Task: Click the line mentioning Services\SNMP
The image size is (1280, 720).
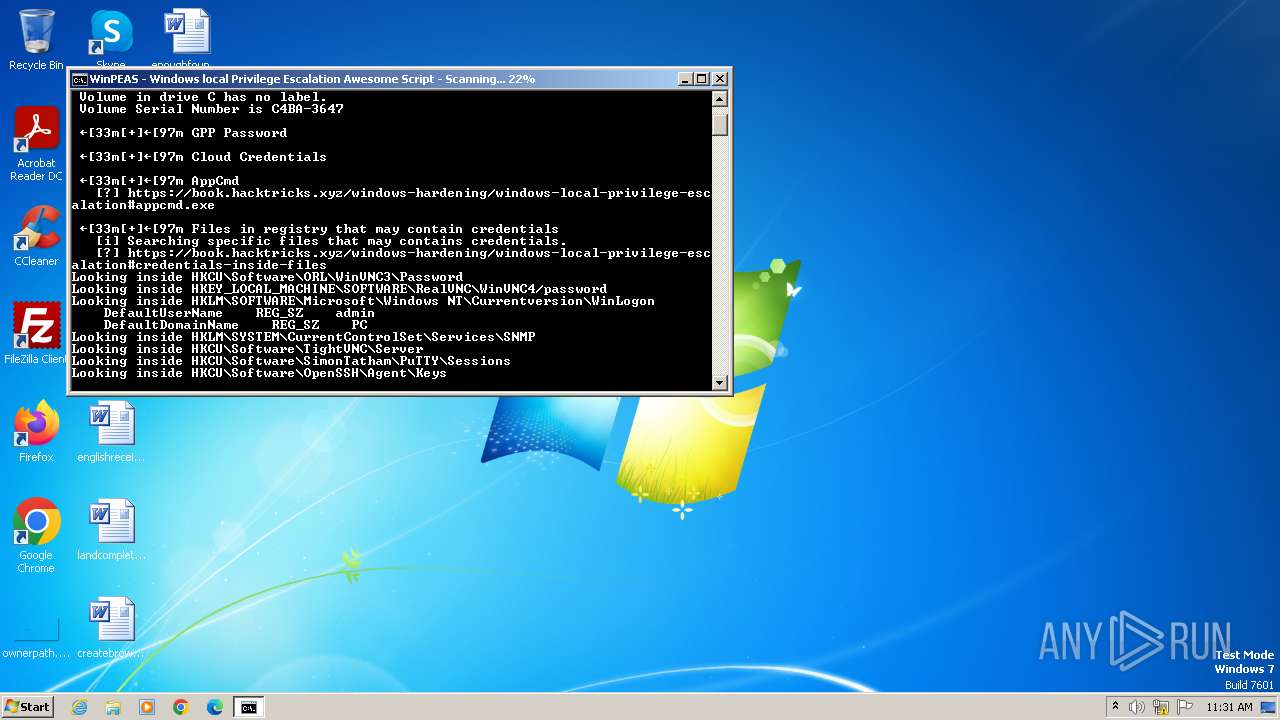Action: (303, 337)
